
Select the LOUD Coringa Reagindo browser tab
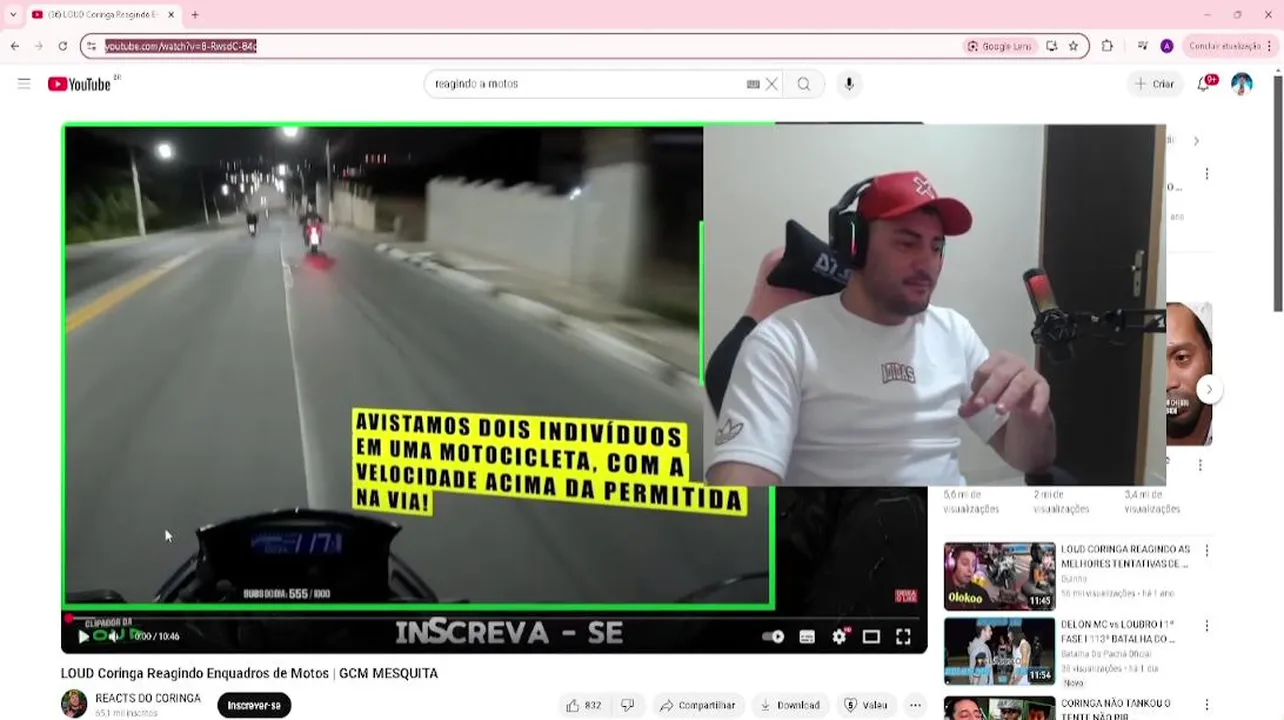coord(103,15)
